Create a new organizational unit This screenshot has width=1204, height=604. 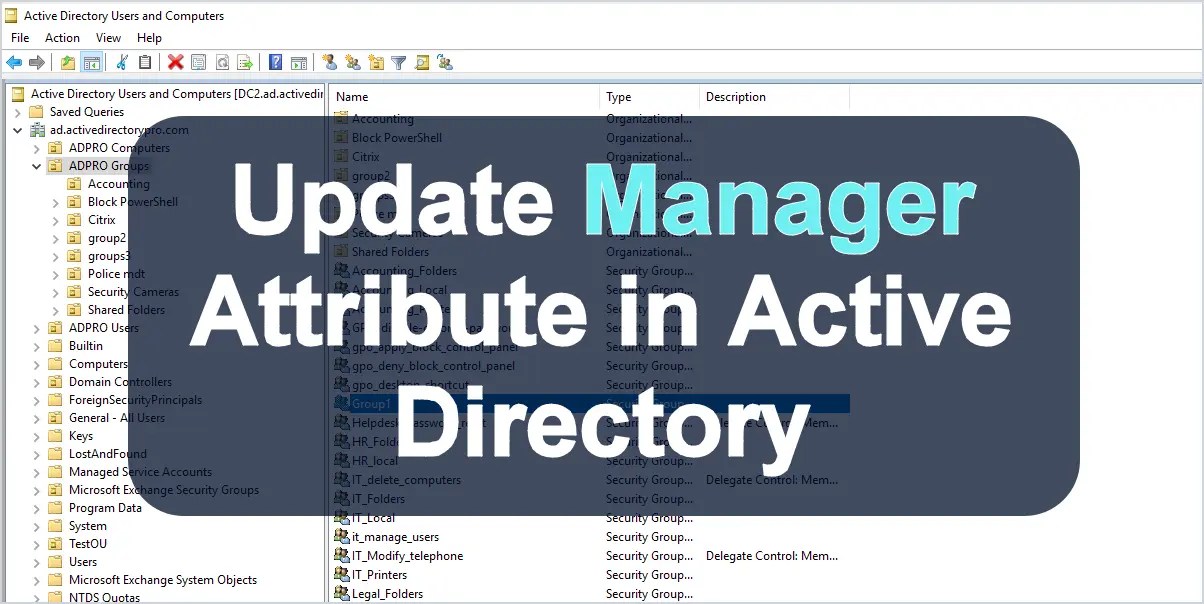click(375, 62)
